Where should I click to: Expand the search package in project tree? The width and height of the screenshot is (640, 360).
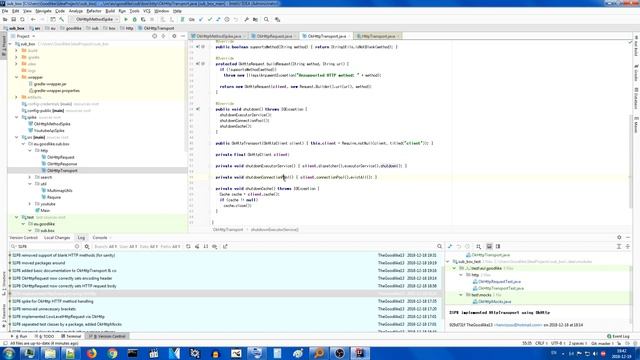[30, 177]
